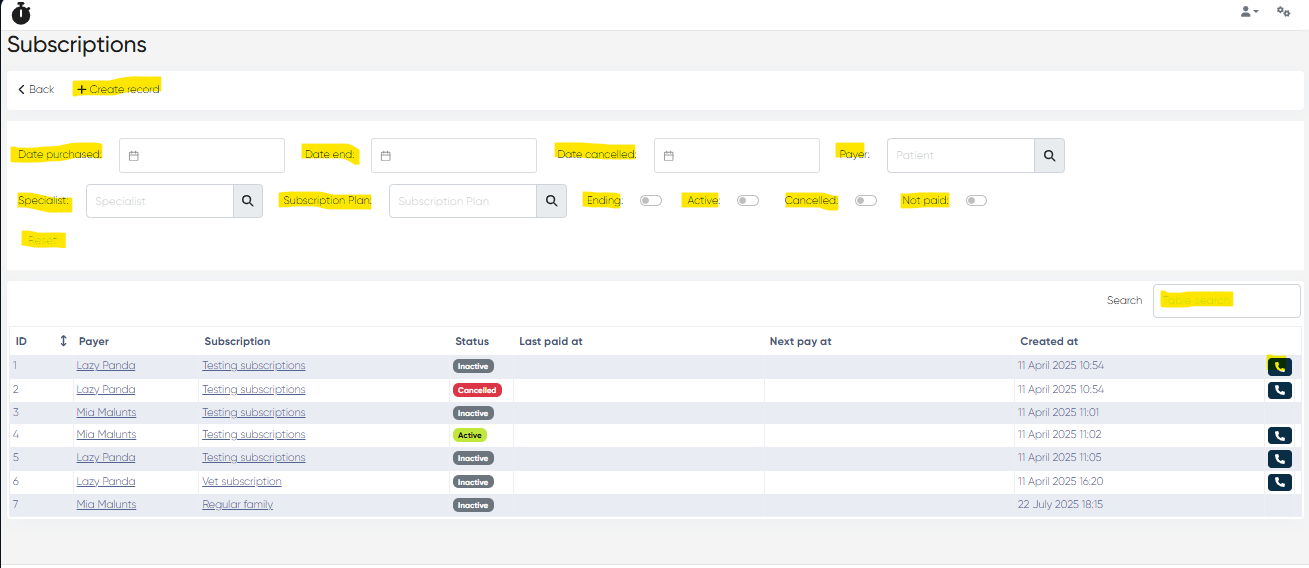
Task: Toggle the Not paid filter switch
Action: pos(976,201)
